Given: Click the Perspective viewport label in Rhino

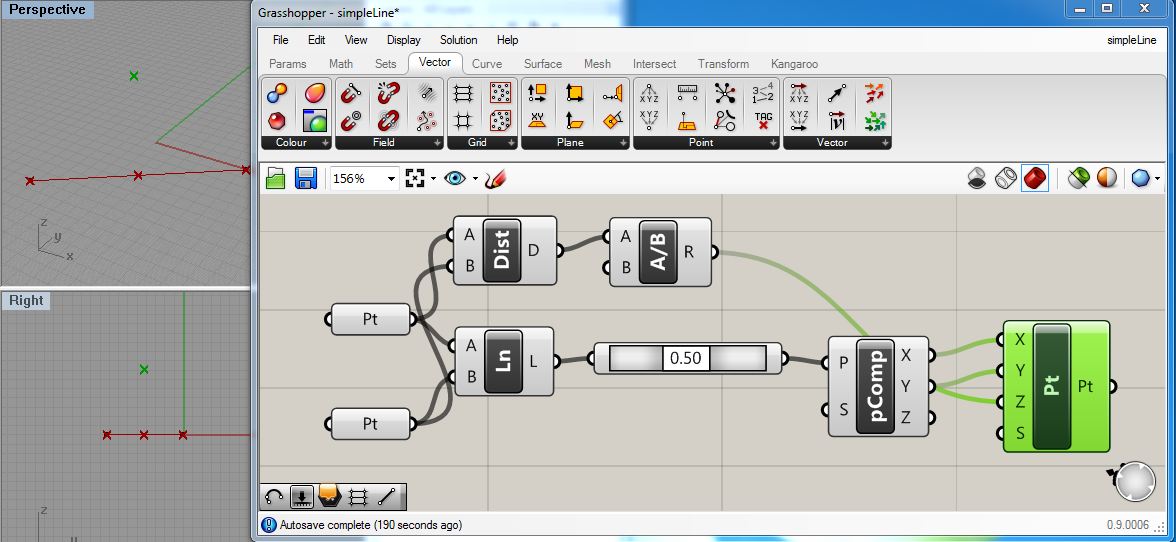Looking at the screenshot, I should coord(48,10).
